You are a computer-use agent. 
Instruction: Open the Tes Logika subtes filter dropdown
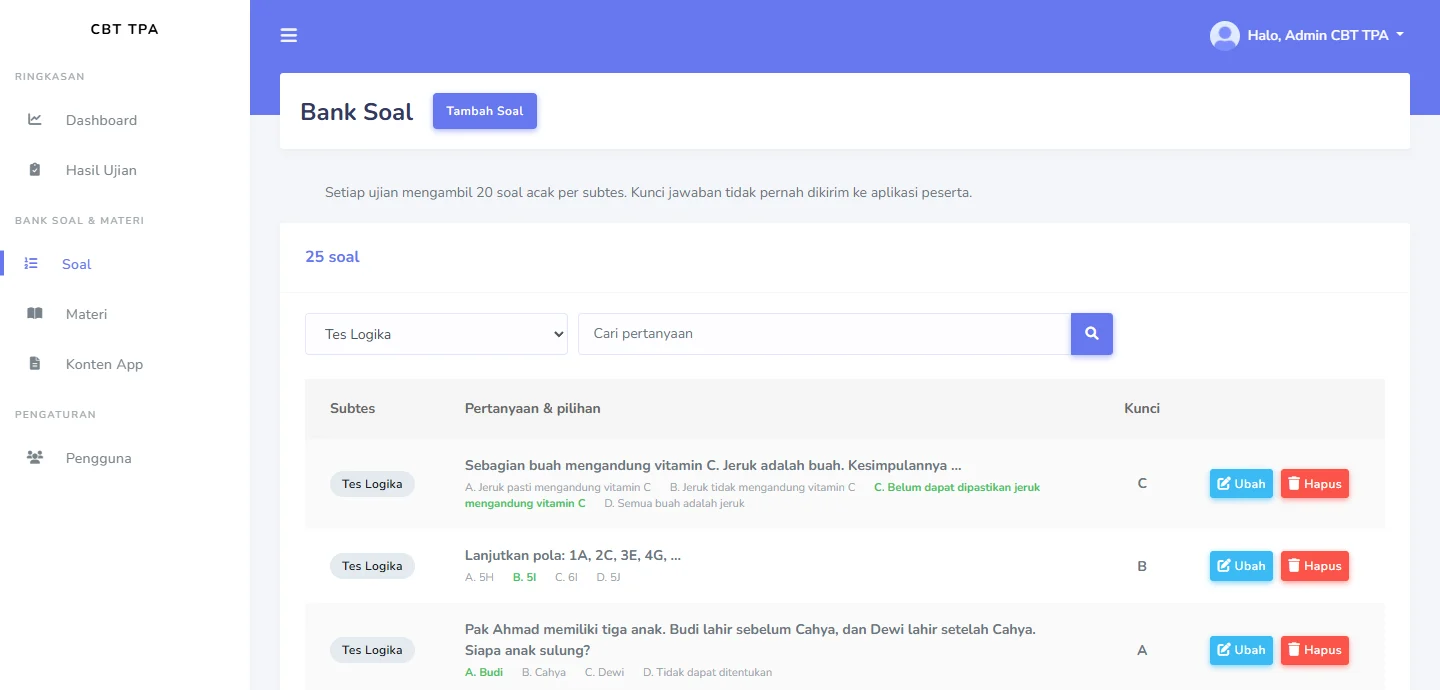[436, 334]
